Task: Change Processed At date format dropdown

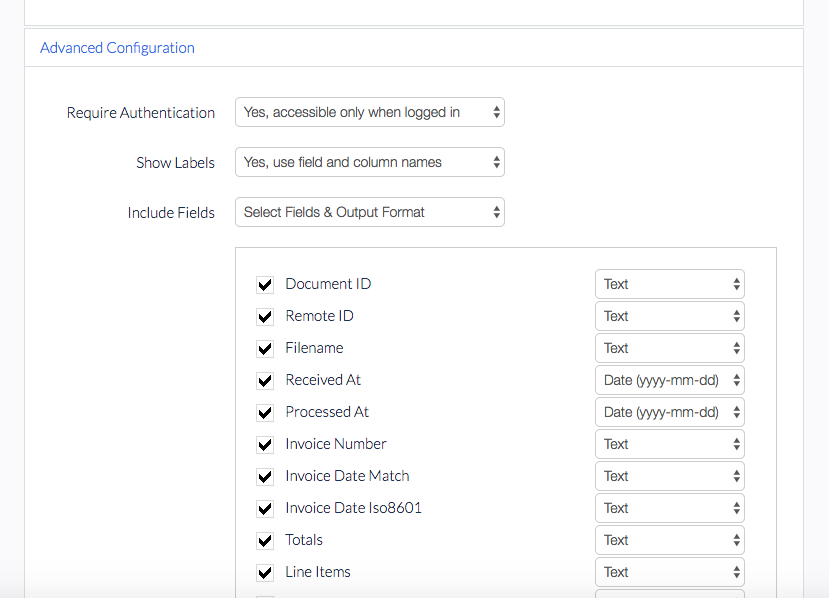Action: tap(670, 412)
